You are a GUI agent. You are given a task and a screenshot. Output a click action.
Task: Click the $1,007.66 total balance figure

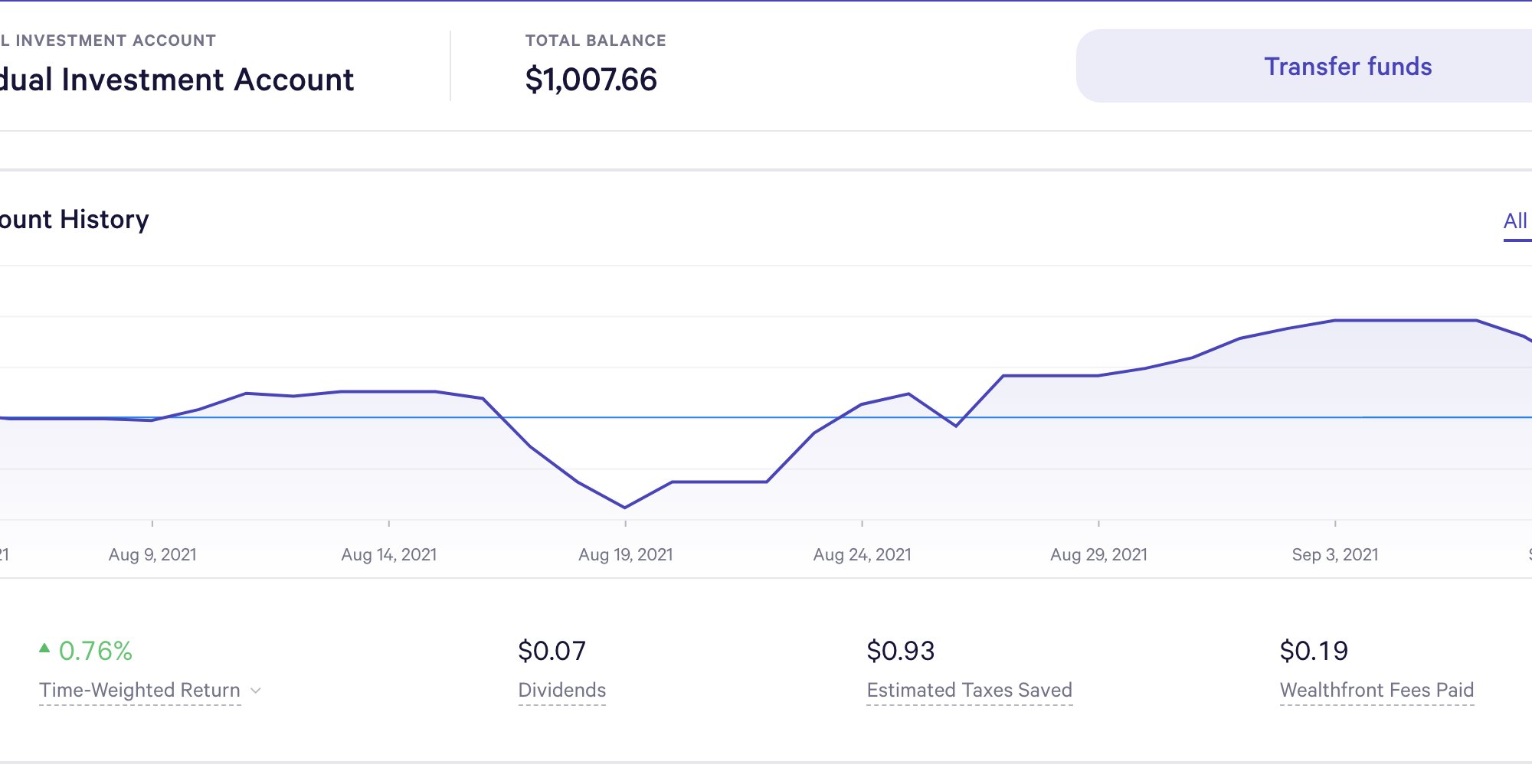point(591,80)
